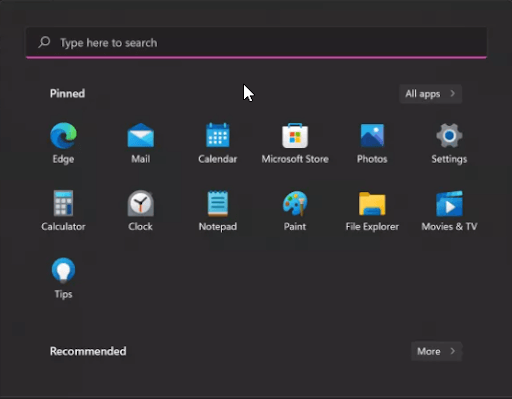This screenshot has height=399, width=512.
Task: Open the Calendar app
Action: (x=218, y=143)
